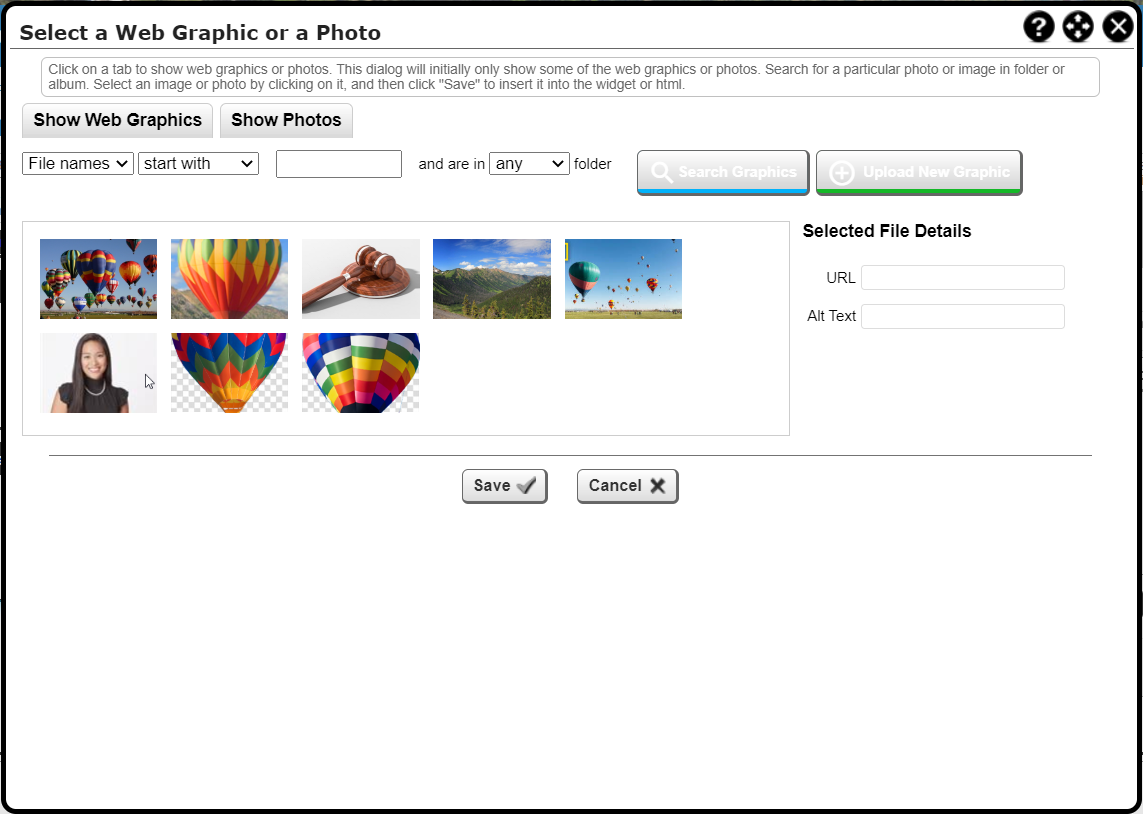The height and width of the screenshot is (814, 1143).
Task: Close the dialog using the circular X icon
Action: click(1117, 26)
